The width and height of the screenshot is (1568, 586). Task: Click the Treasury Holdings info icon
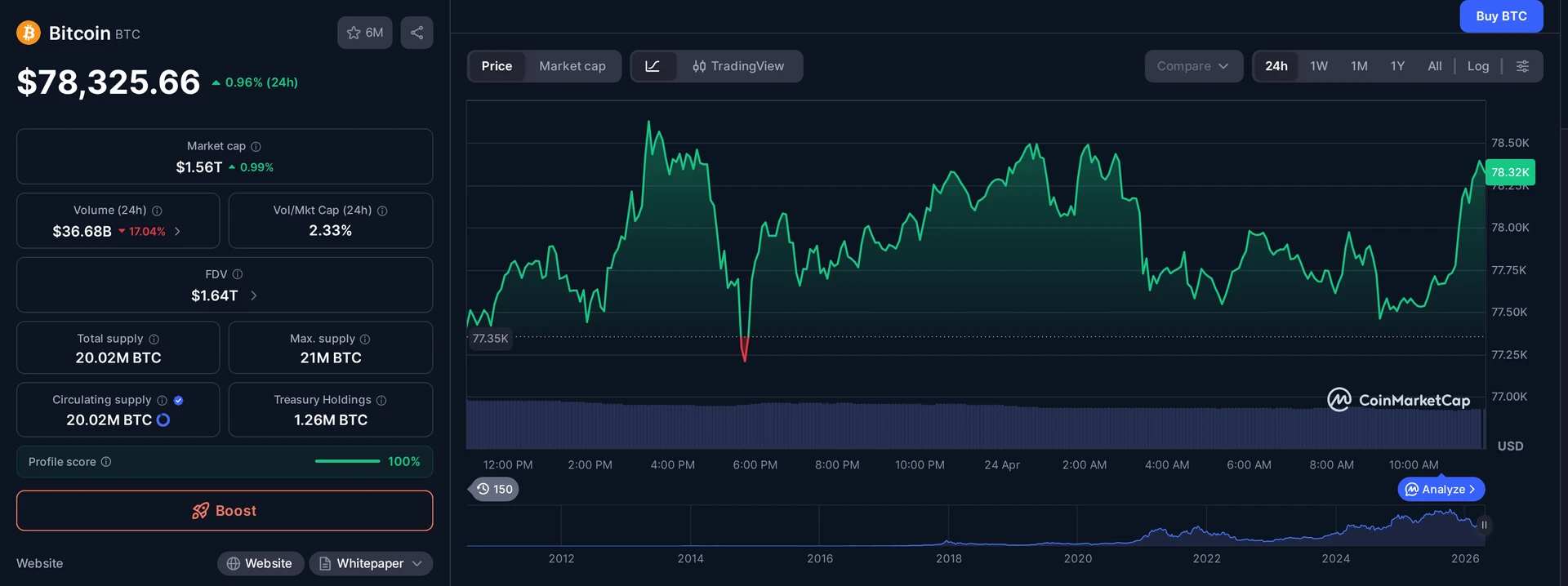click(381, 400)
